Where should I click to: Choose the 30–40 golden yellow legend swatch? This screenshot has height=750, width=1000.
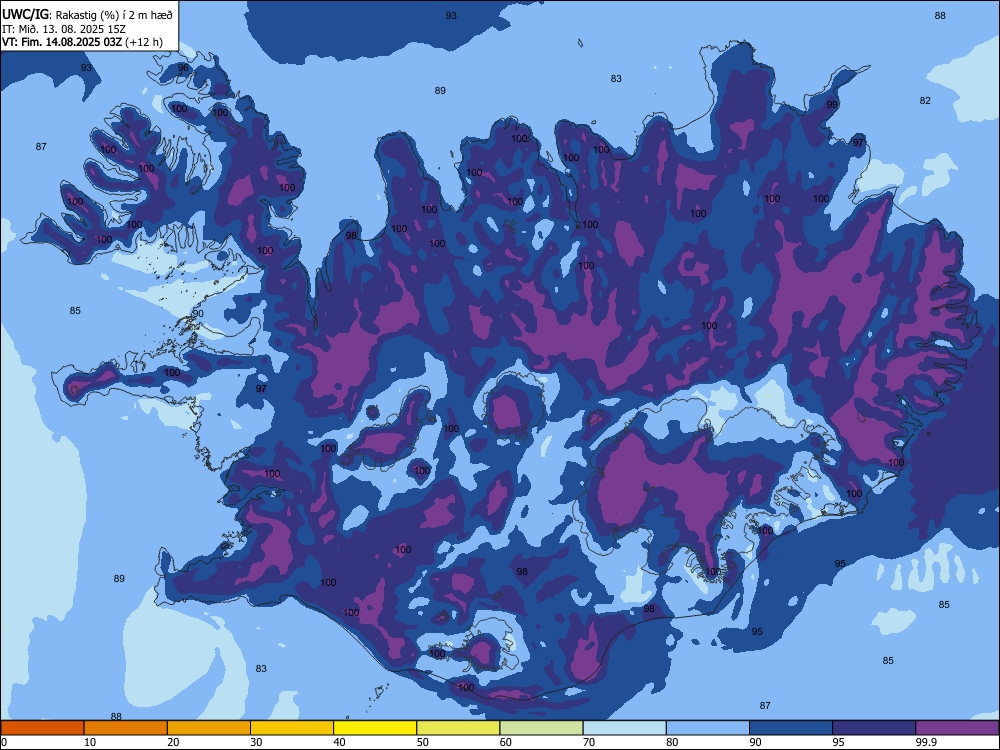(x=292, y=728)
